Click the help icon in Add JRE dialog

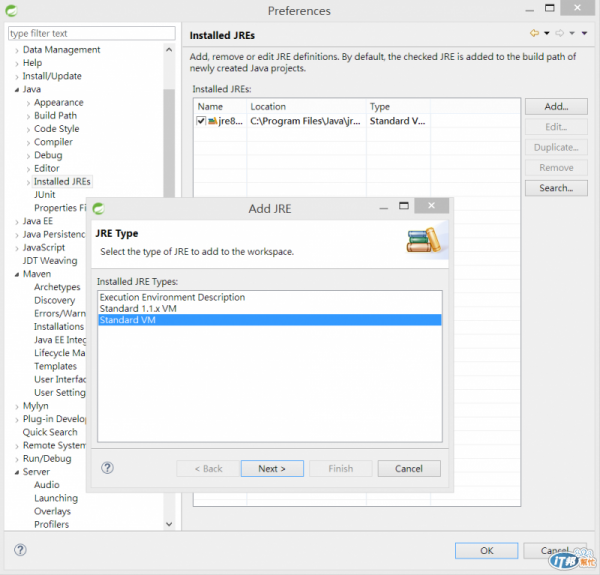108,468
